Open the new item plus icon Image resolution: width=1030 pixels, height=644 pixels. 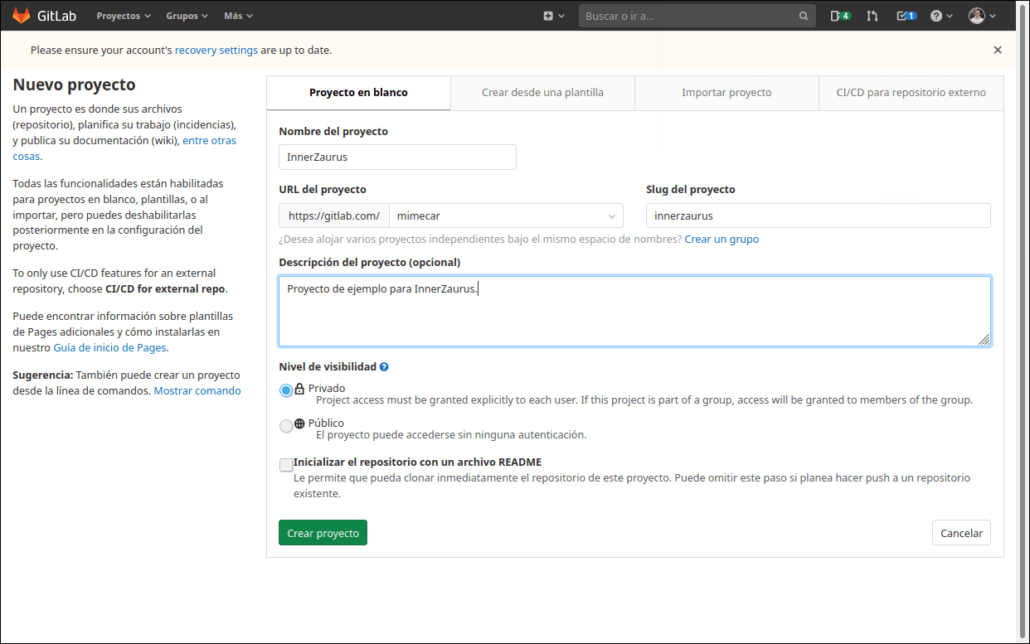coord(548,16)
